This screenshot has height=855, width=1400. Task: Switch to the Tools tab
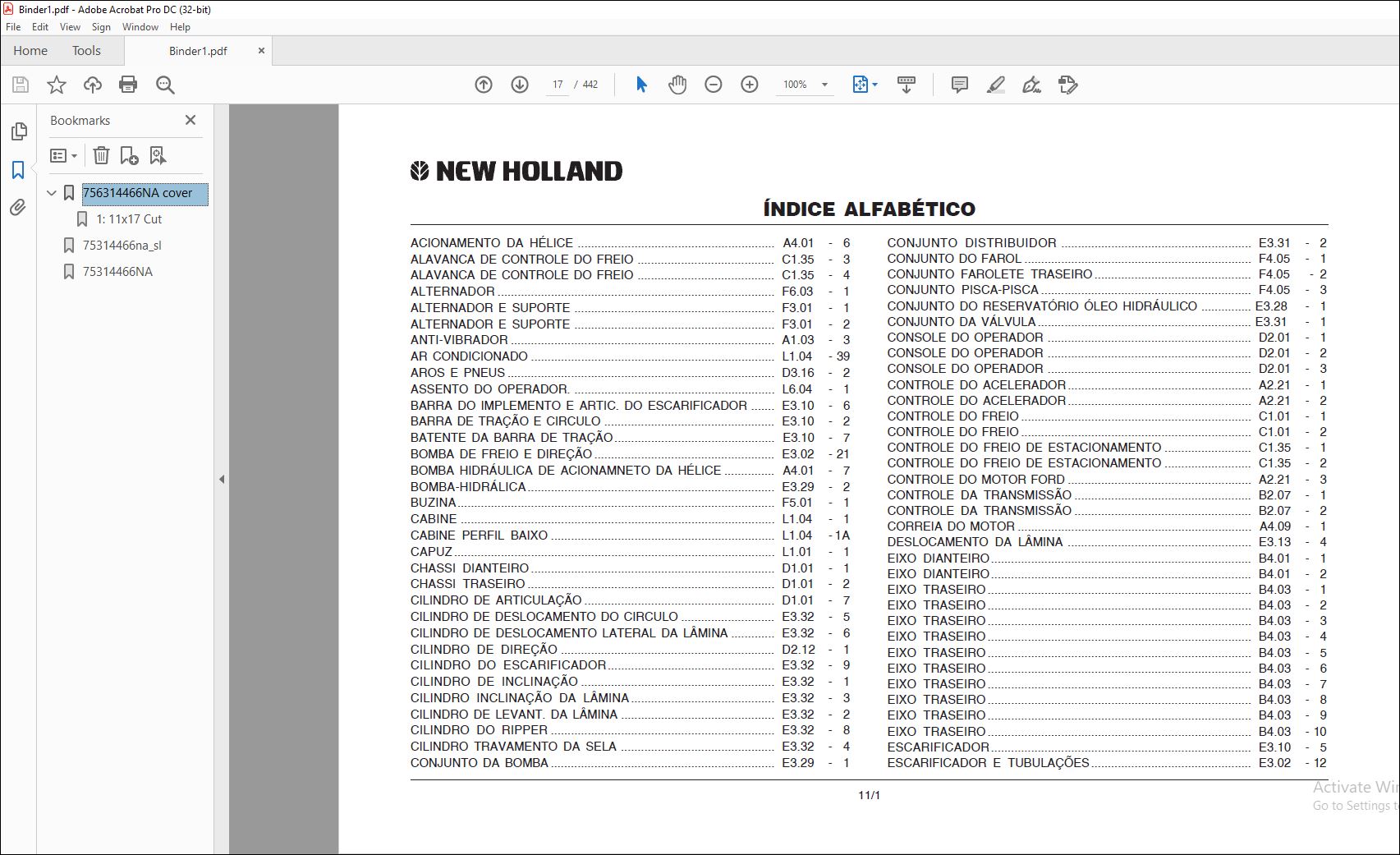[x=86, y=51]
